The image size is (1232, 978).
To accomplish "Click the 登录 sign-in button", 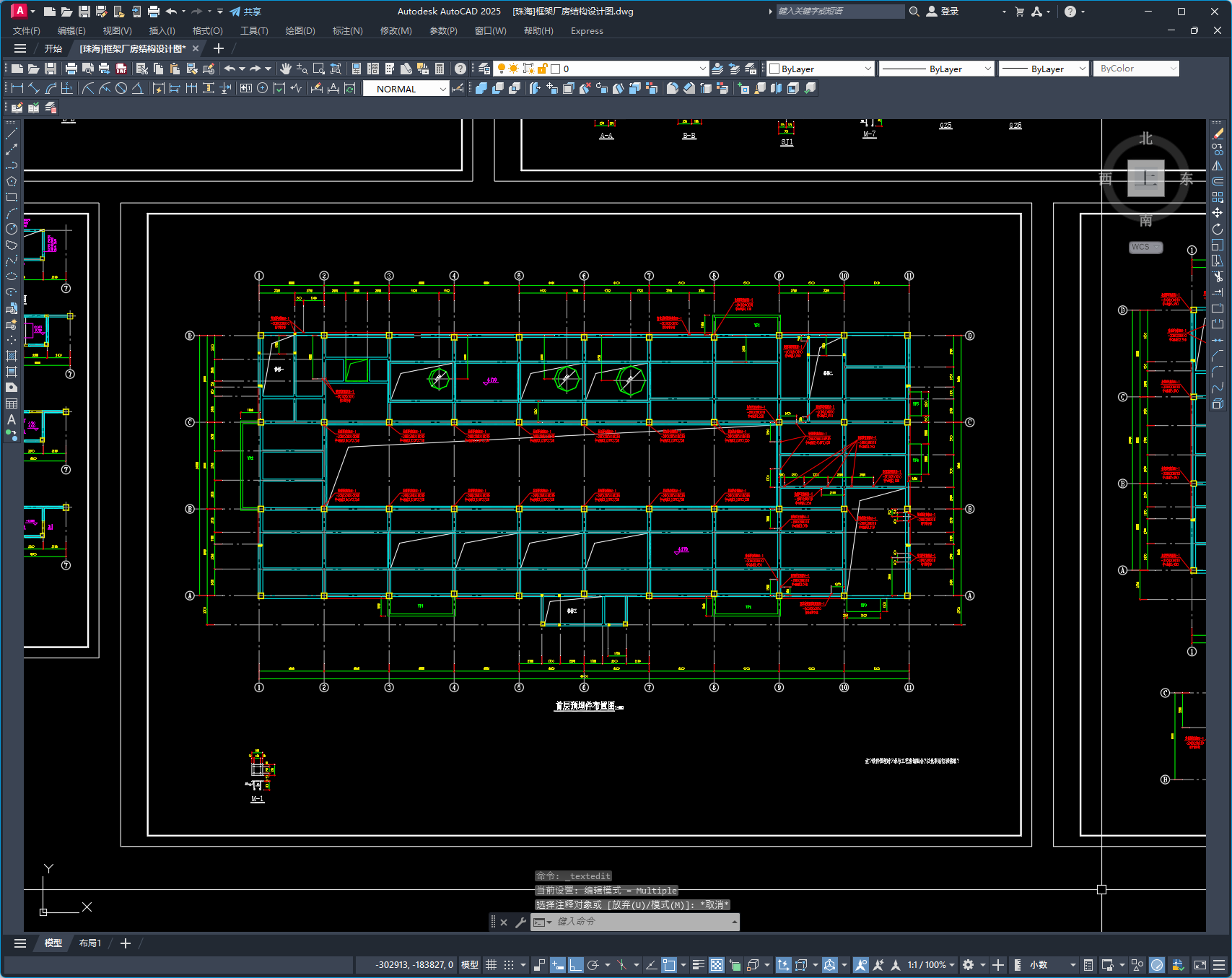I will (943, 12).
